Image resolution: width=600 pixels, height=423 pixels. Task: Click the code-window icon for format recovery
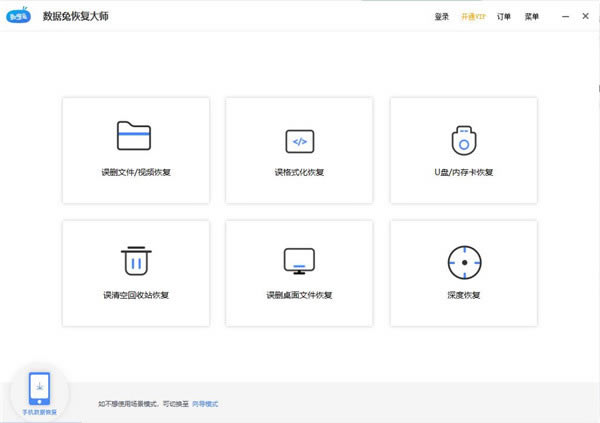click(x=299, y=140)
